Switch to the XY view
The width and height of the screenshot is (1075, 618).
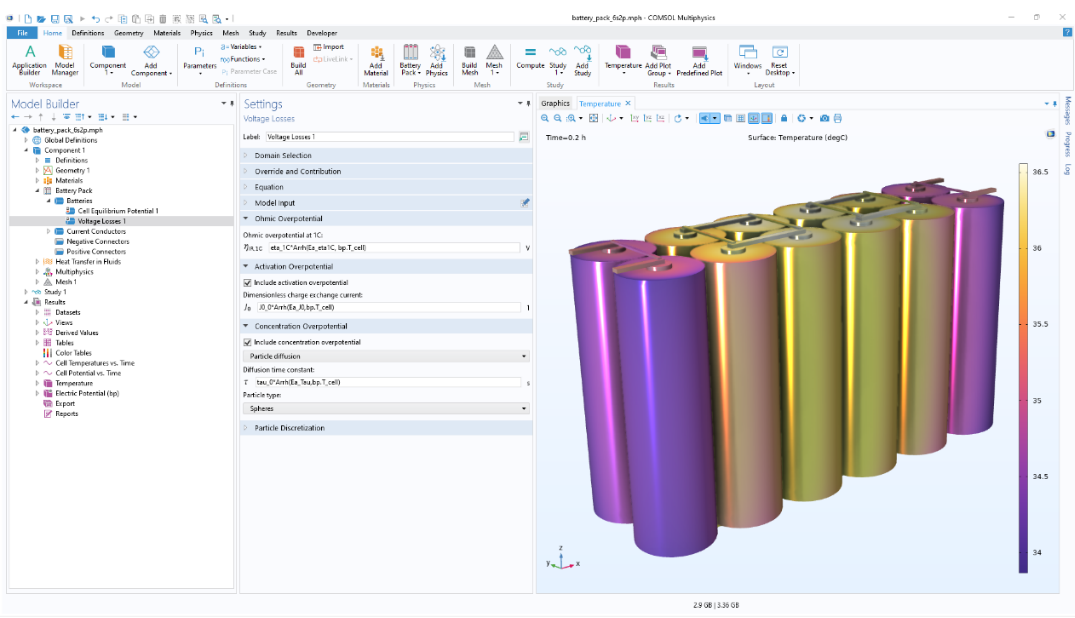(635, 118)
